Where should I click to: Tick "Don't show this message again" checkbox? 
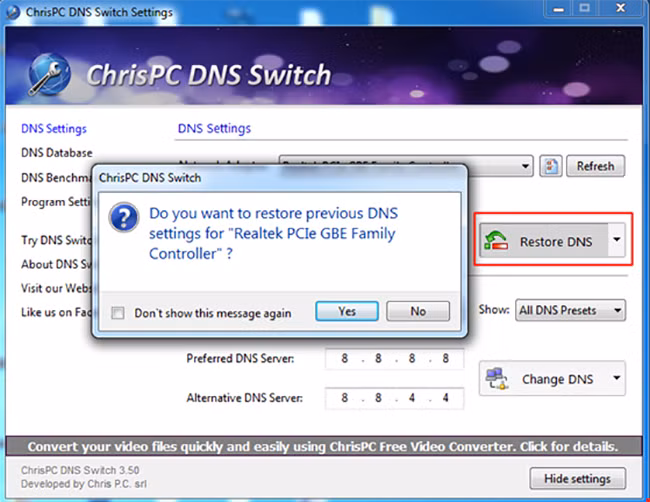pyautogui.click(x=118, y=312)
